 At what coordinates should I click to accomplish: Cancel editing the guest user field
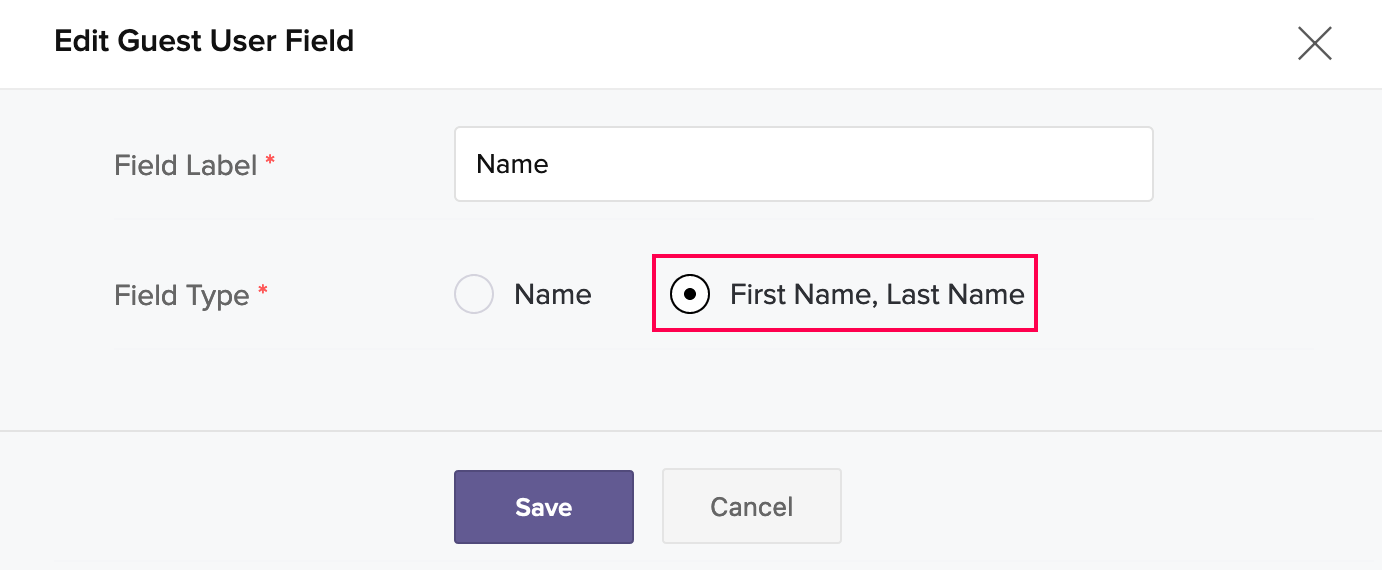click(x=751, y=507)
